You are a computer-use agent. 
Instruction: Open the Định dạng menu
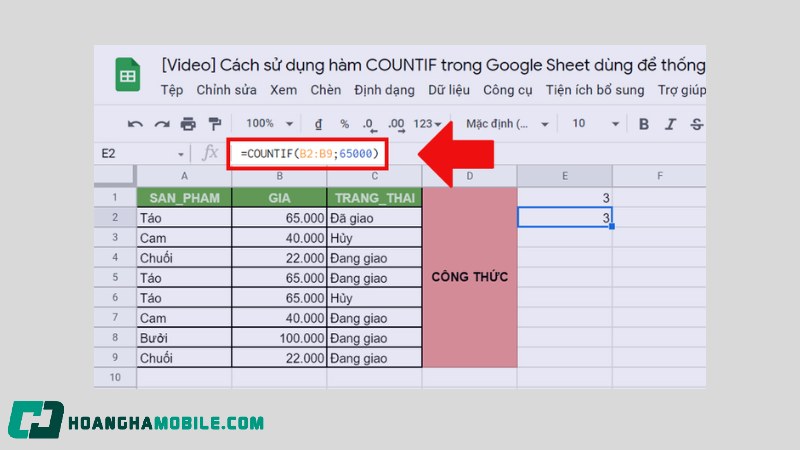click(384, 90)
